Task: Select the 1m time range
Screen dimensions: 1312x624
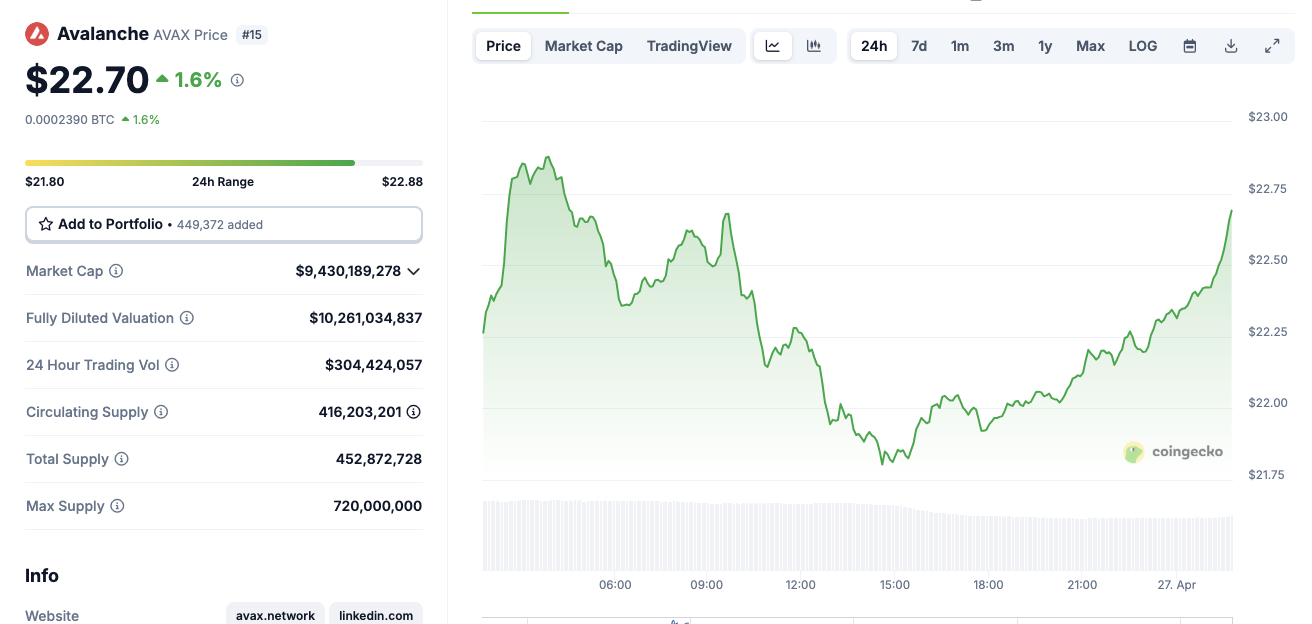Action: pos(960,46)
